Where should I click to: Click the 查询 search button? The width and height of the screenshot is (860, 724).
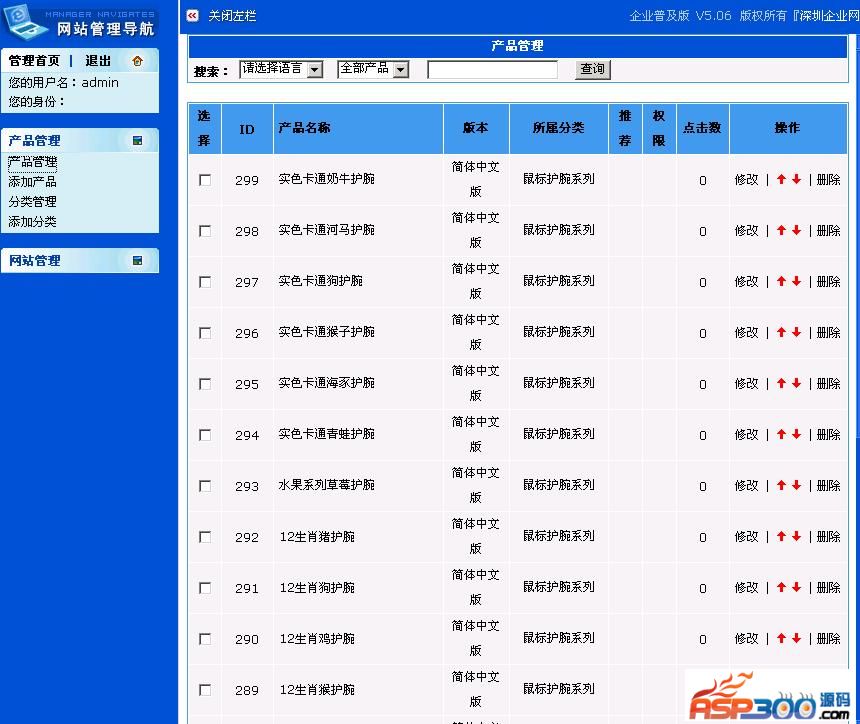click(x=592, y=69)
